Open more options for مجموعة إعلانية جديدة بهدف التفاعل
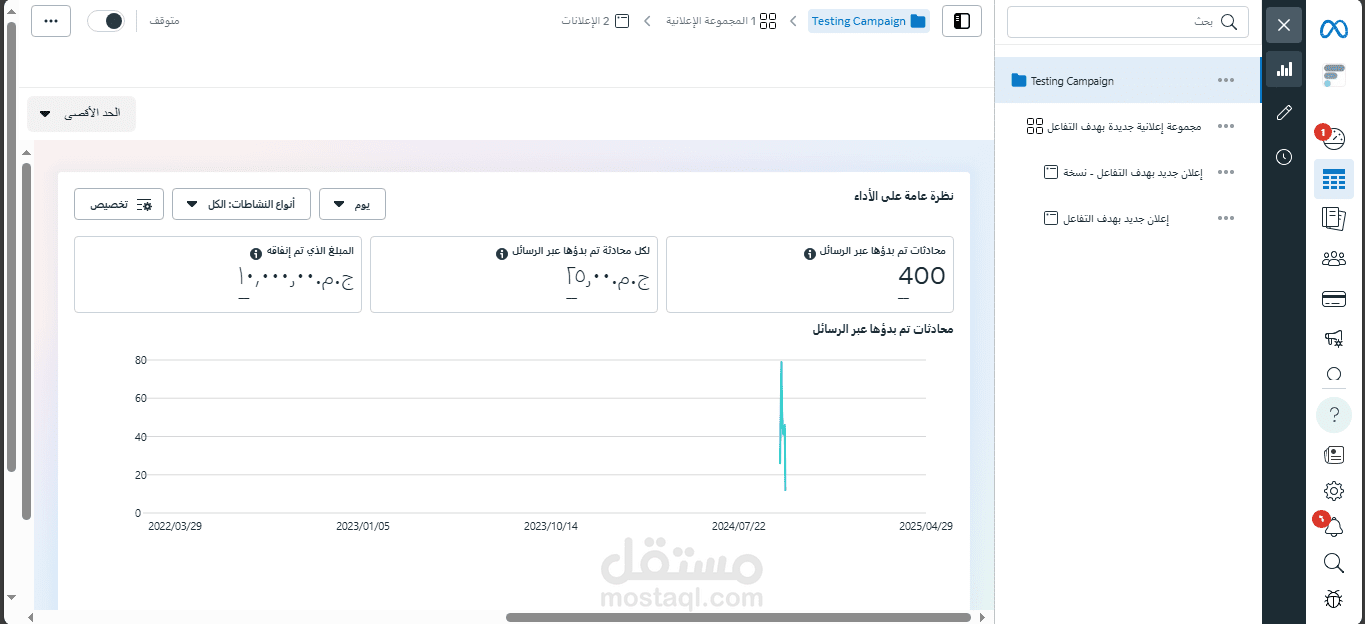1365x624 pixels. coord(1226,127)
